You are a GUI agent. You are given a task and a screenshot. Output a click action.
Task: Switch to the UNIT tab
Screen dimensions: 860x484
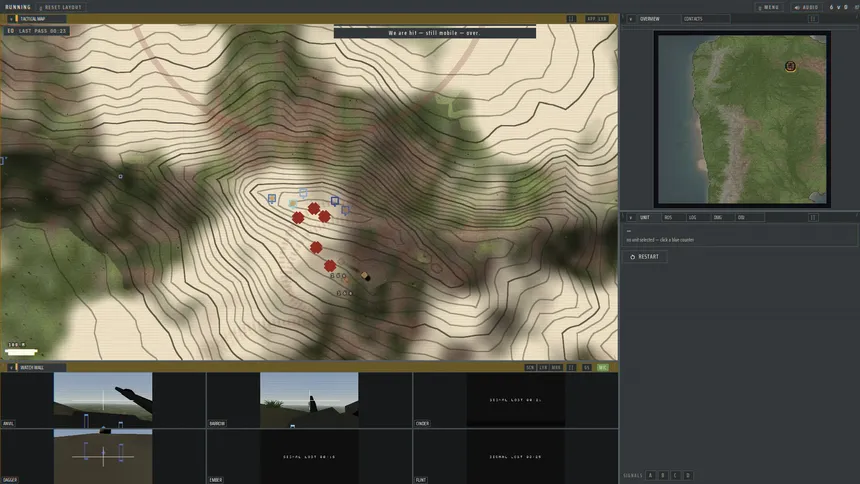(648, 217)
